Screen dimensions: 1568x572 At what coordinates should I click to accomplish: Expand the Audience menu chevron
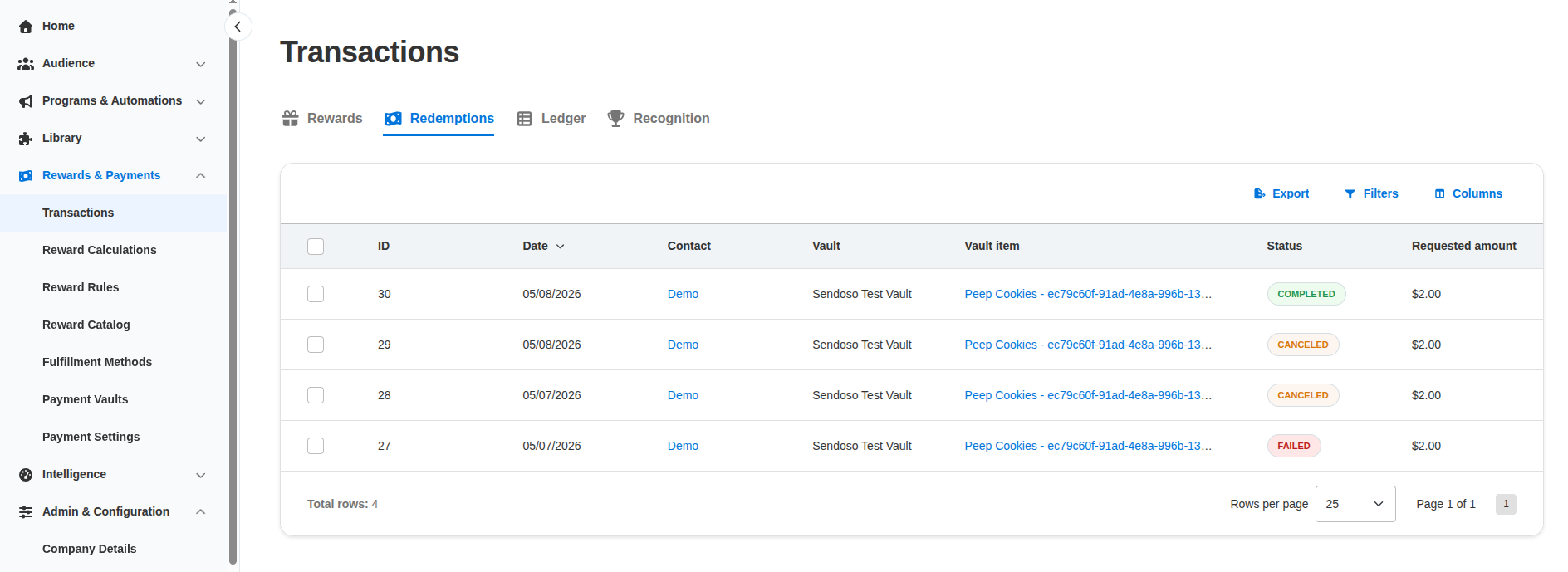[x=200, y=64]
